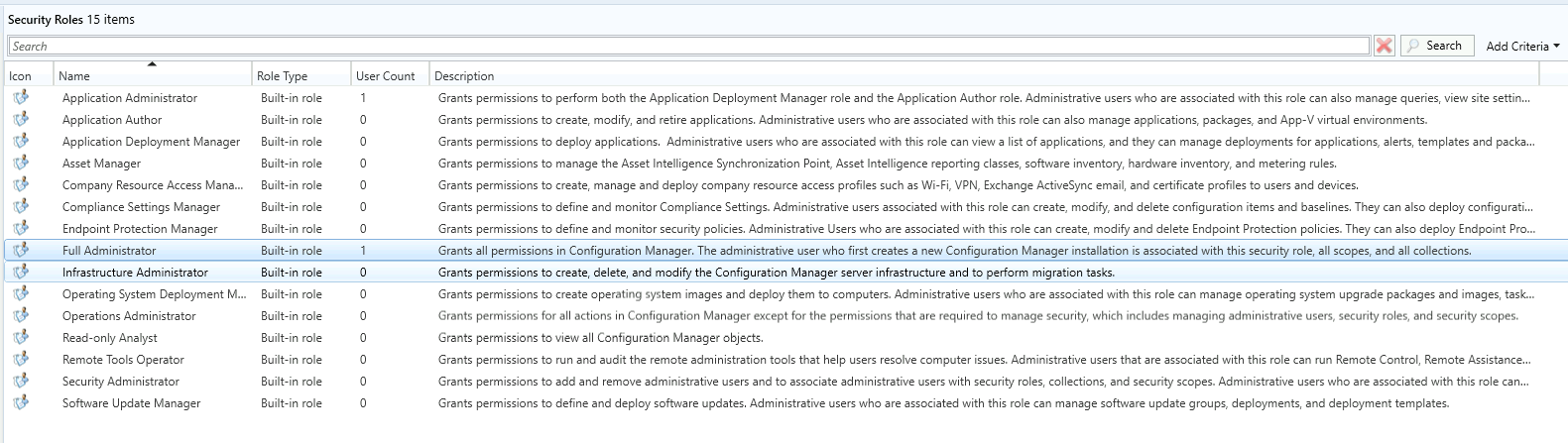The width and height of the screenshot is (1568, 443).
Task: Click the Read-only Analyst role icon
Action: pyautogui.click(x=21, y=338)
